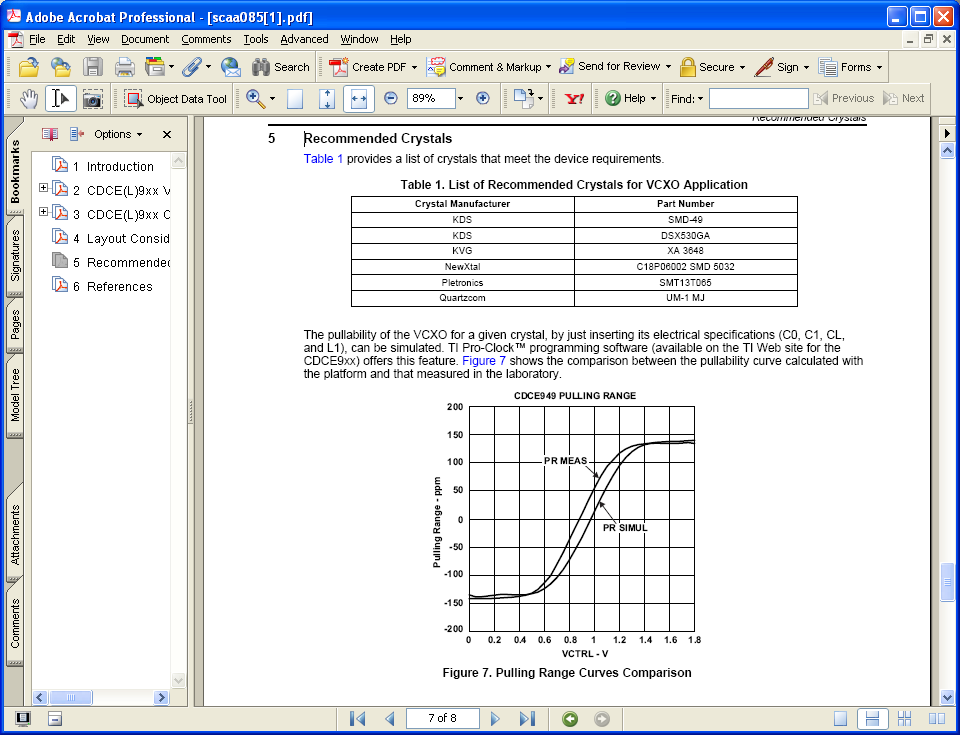Click the document vertical scrollbar thumb

(947, 581)
